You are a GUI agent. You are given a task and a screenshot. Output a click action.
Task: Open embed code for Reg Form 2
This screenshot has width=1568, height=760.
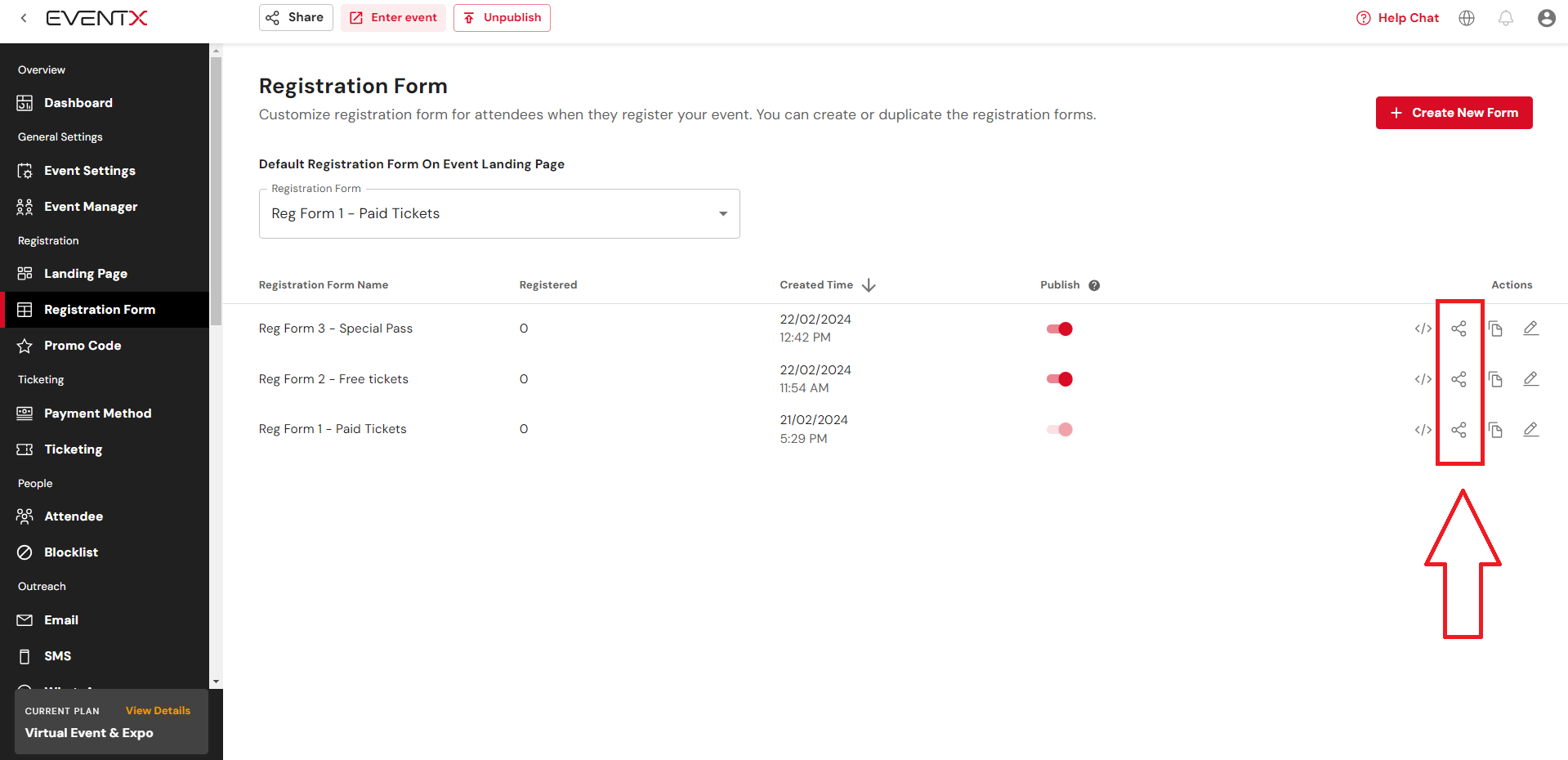(1423, 379)
